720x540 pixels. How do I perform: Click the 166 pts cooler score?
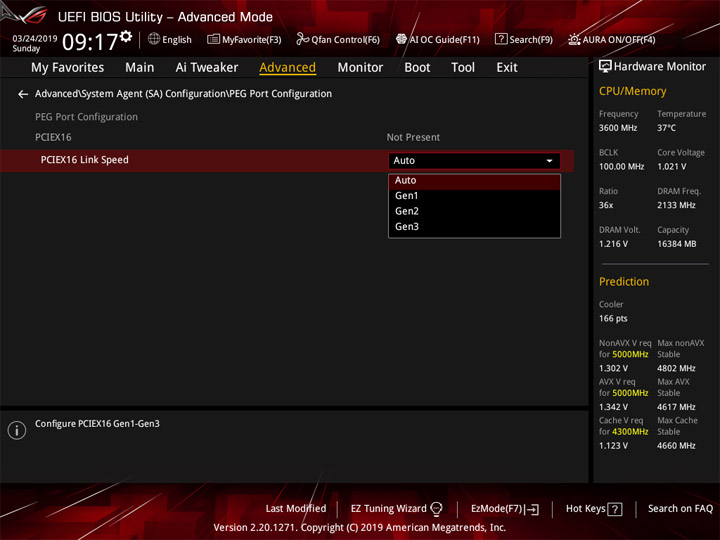[x=613, y=319]
